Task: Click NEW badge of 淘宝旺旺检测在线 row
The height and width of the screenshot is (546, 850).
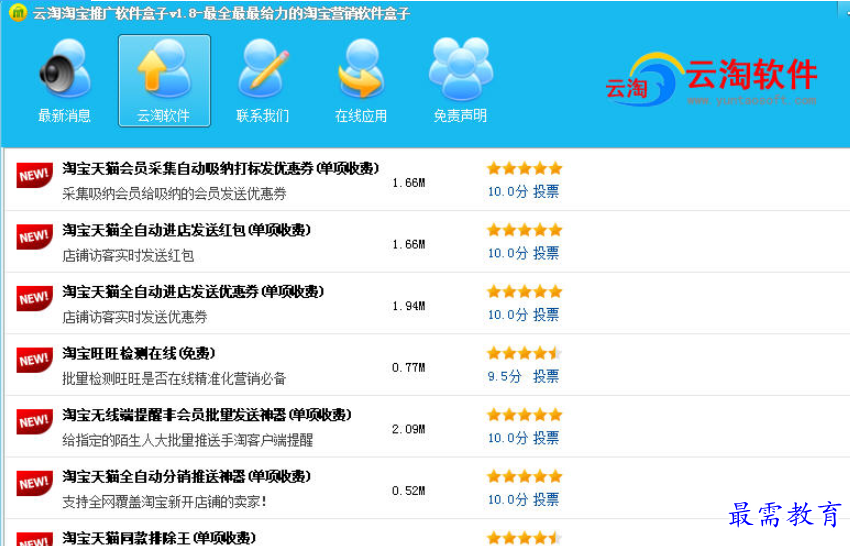Action: coord(34,359)
